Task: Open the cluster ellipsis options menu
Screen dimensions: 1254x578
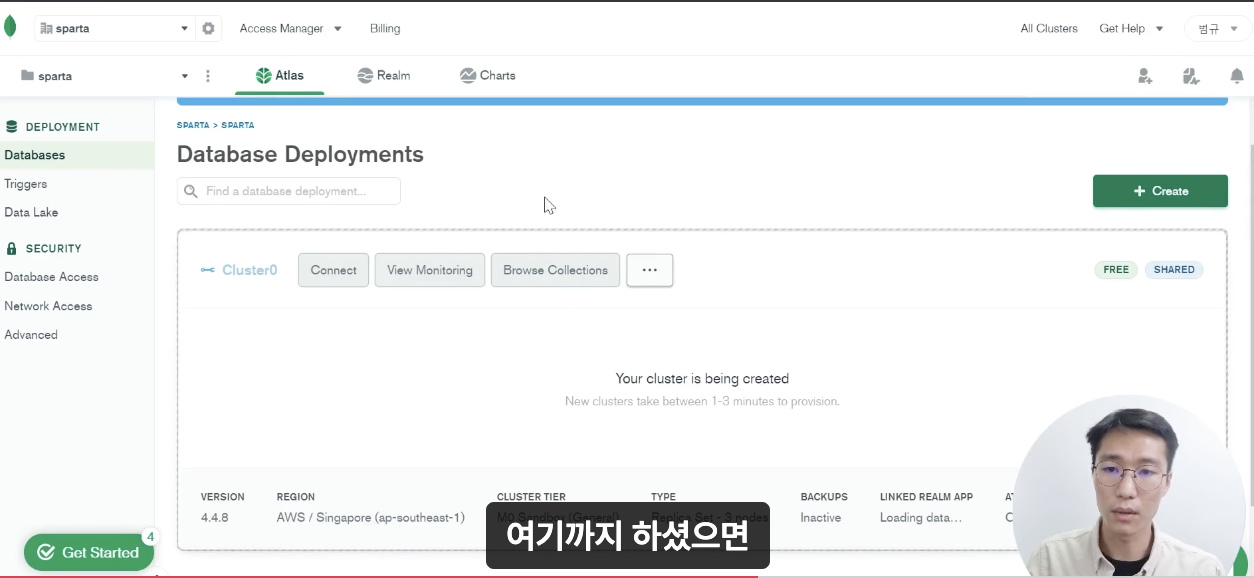Action: 650,270
